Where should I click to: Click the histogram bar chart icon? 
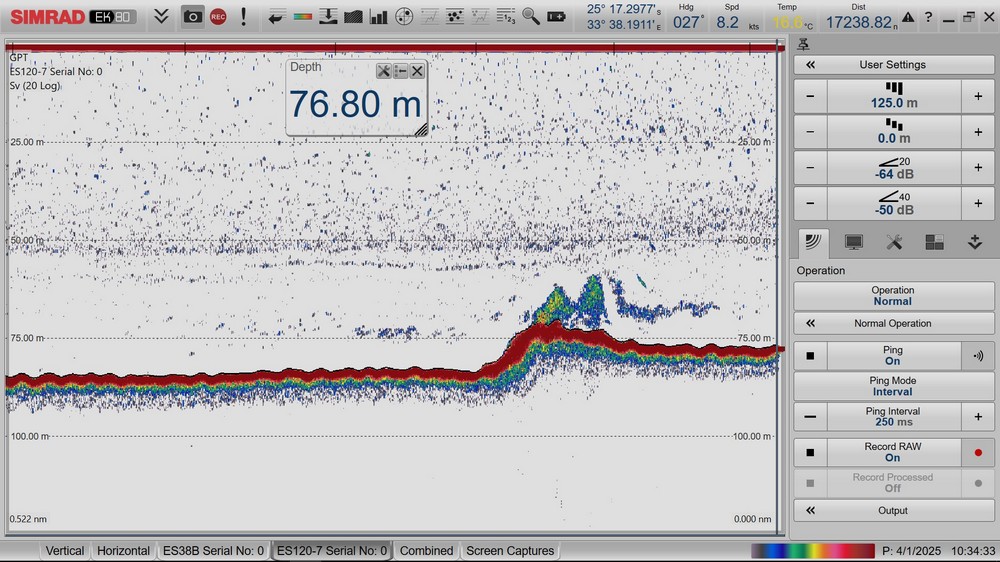point(379,17)
